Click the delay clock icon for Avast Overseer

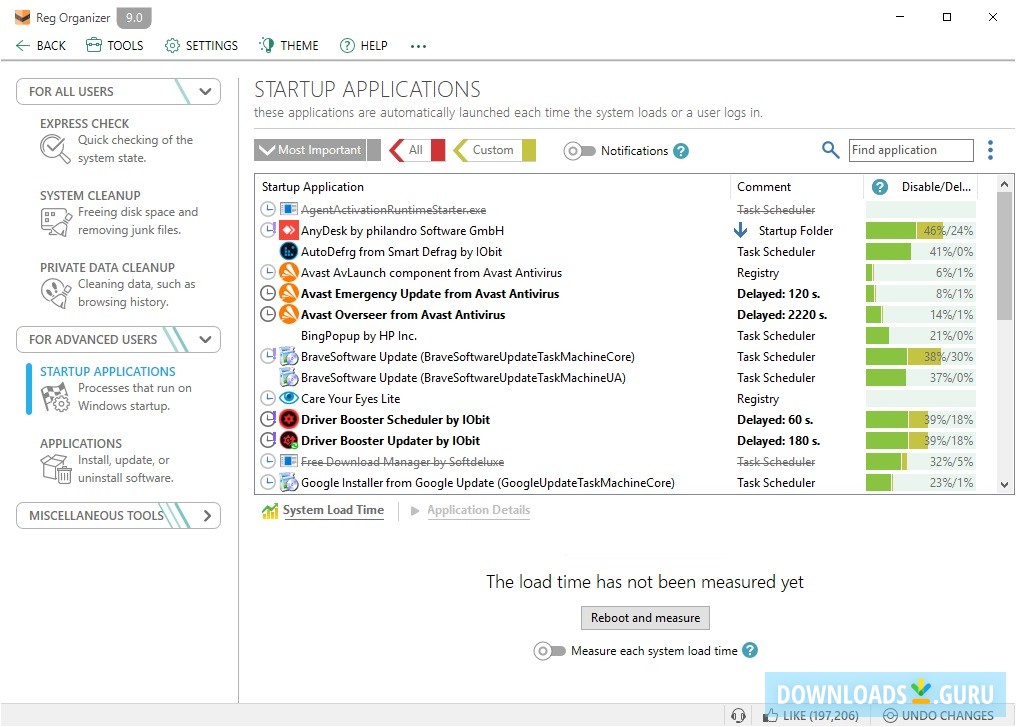tap(268, 314)
